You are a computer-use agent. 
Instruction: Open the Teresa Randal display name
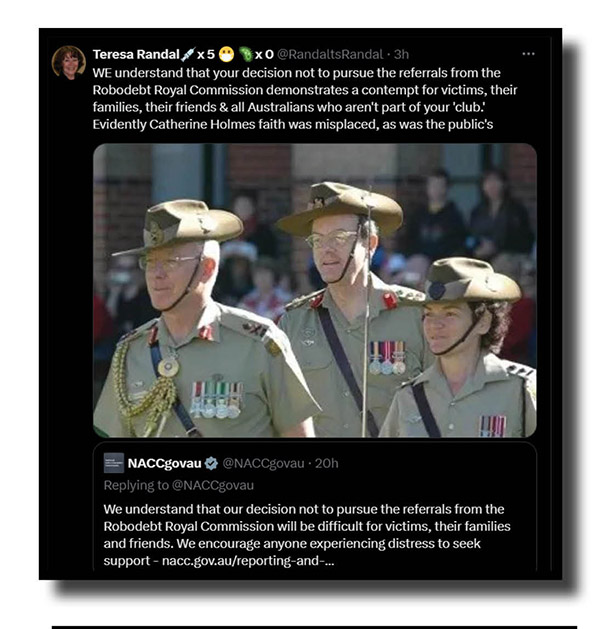coord(136,54)
